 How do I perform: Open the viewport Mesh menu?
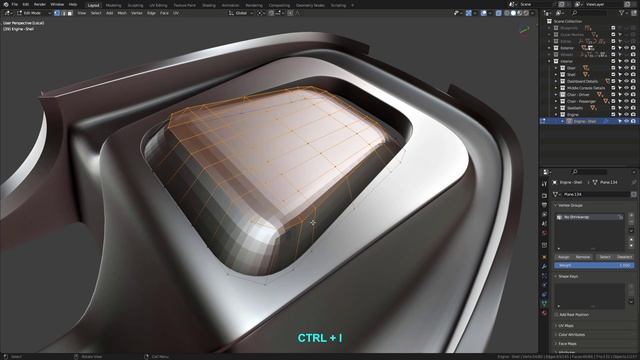pos(122,13)
